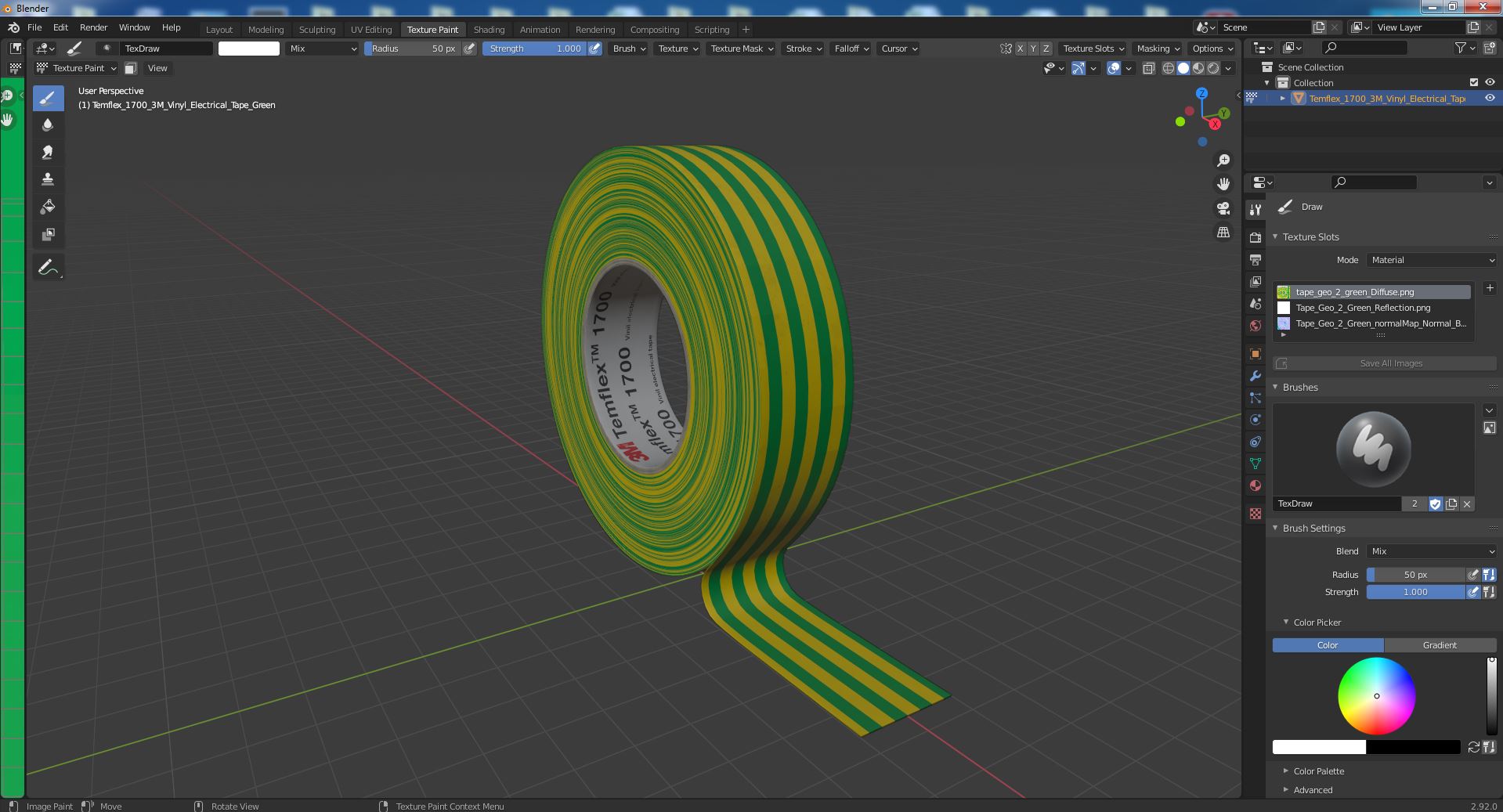
Task: Open the Material properties tab
Action: (x=1256, y=485)
